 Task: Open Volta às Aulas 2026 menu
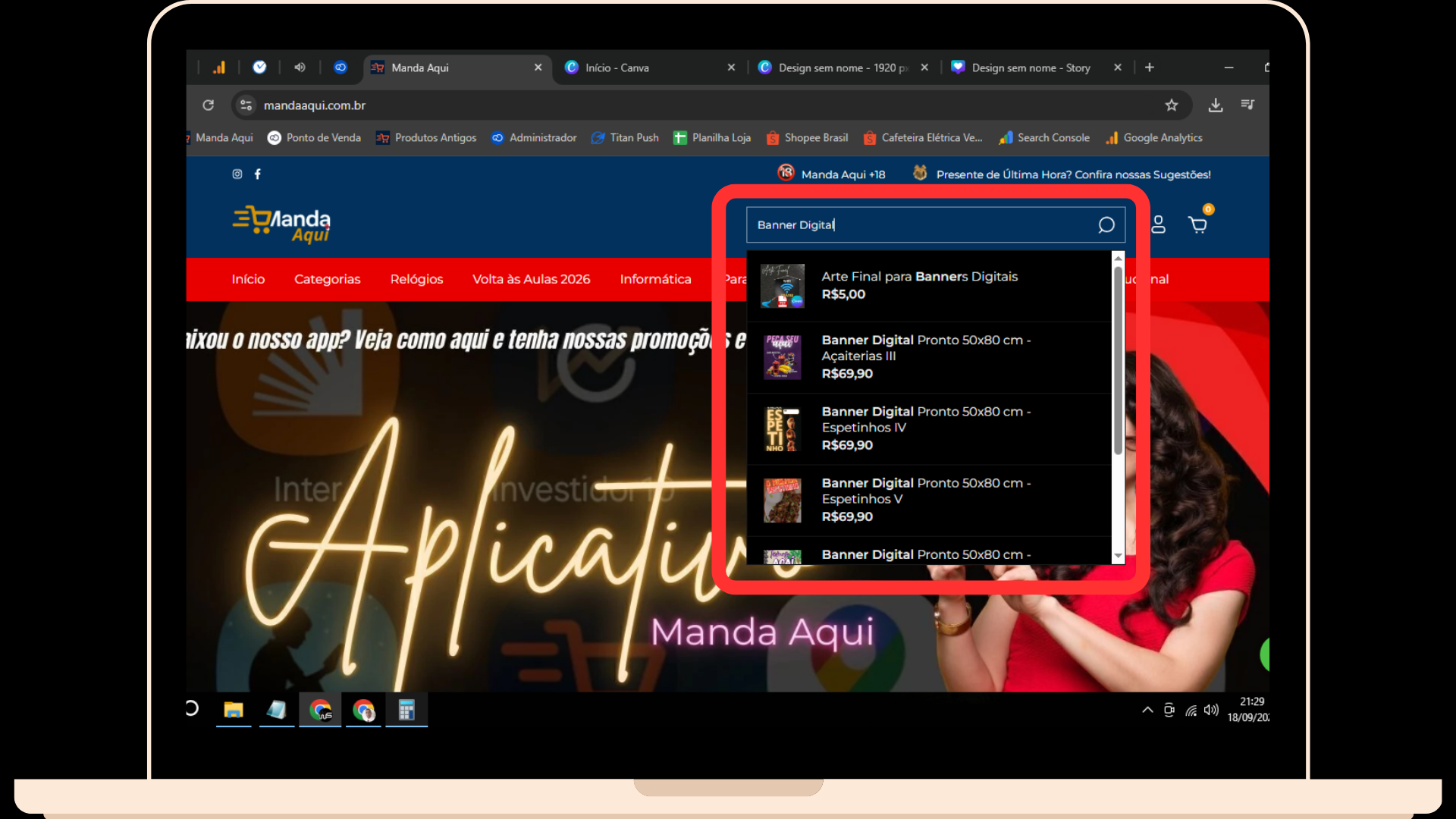531,279
